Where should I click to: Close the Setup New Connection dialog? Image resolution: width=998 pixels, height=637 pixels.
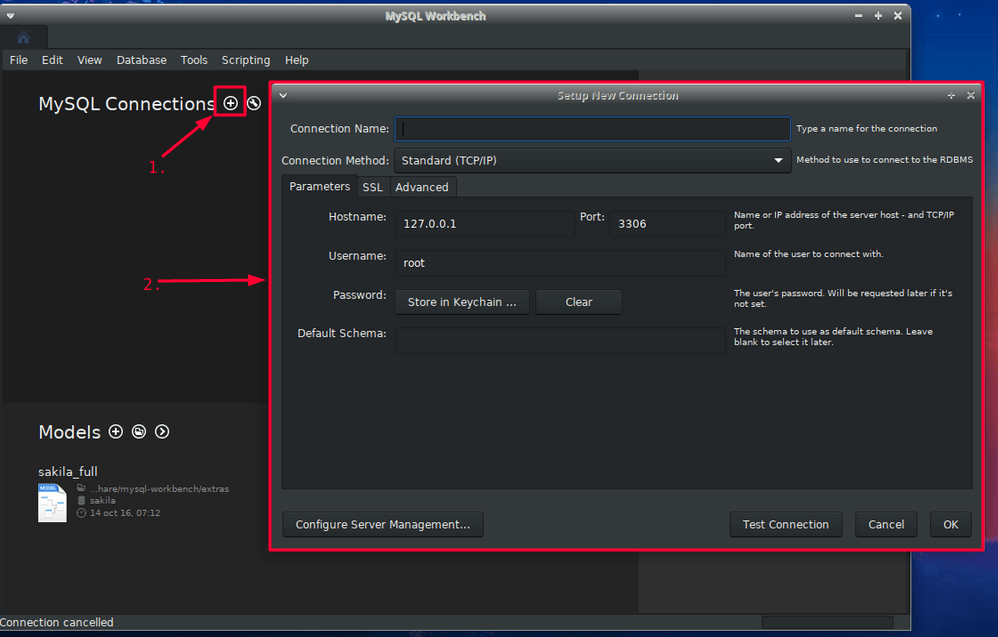[x=971, y=95]
